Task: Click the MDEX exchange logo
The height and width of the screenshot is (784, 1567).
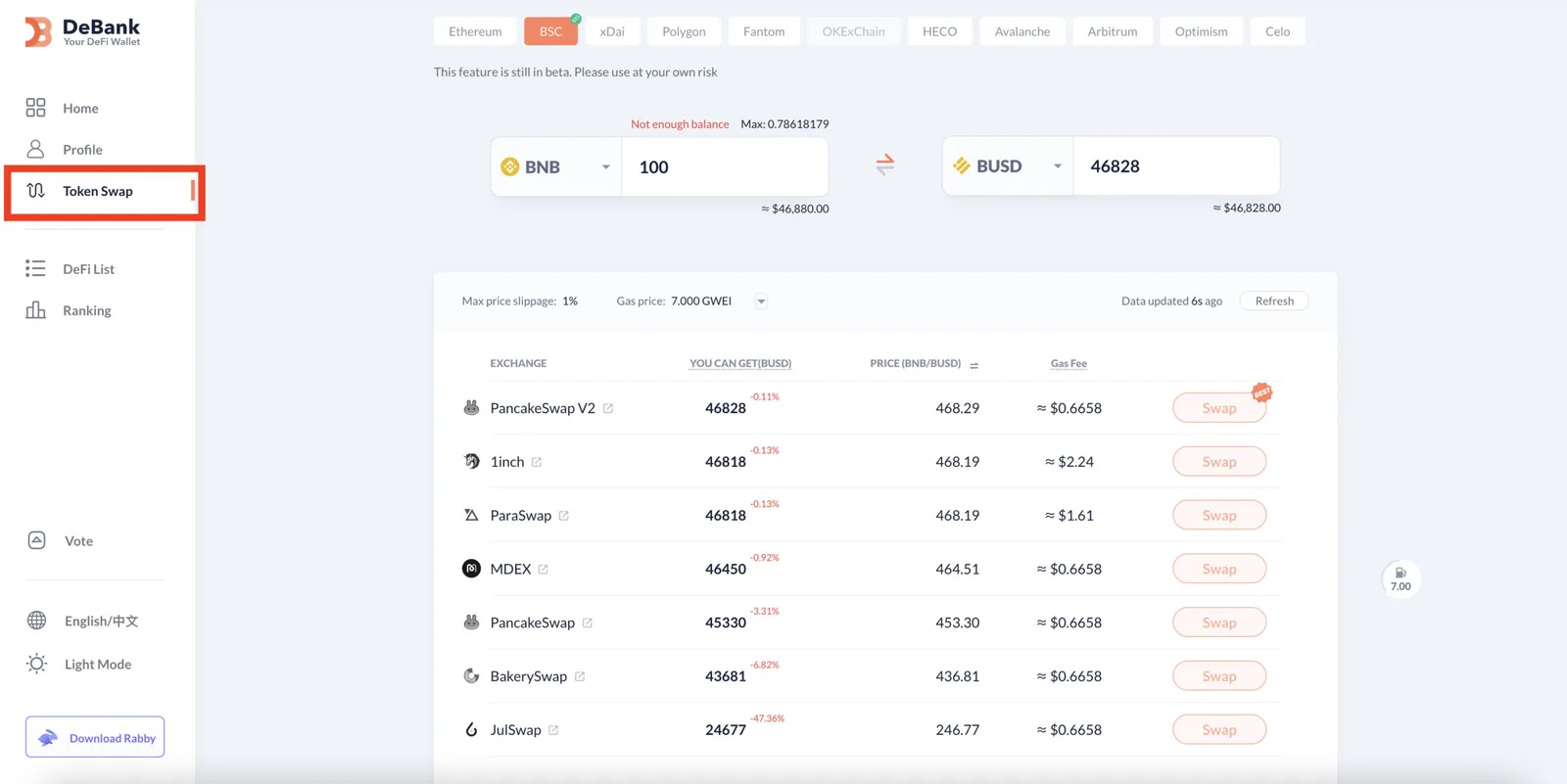Action: [471, 569]
